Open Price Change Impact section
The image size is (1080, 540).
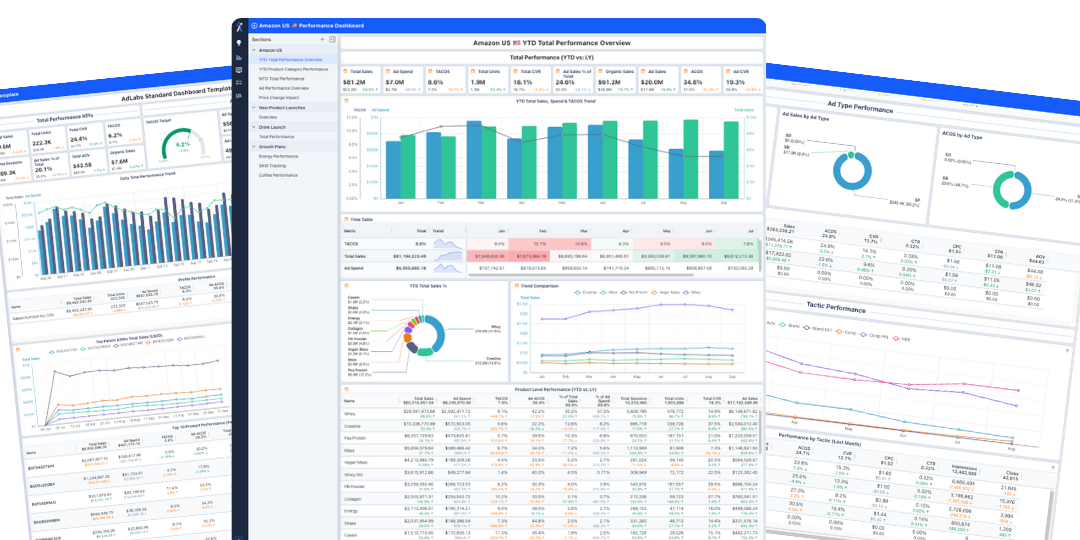[294, 98]
